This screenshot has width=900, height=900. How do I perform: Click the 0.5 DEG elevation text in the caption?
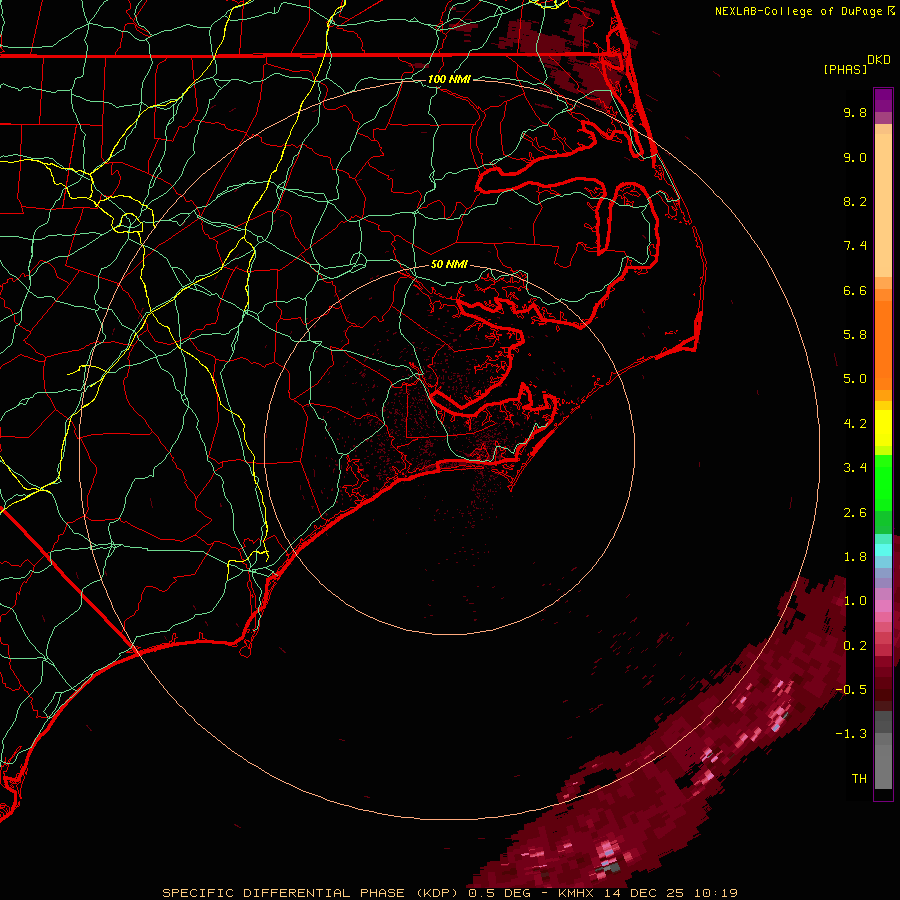[499, 893]
